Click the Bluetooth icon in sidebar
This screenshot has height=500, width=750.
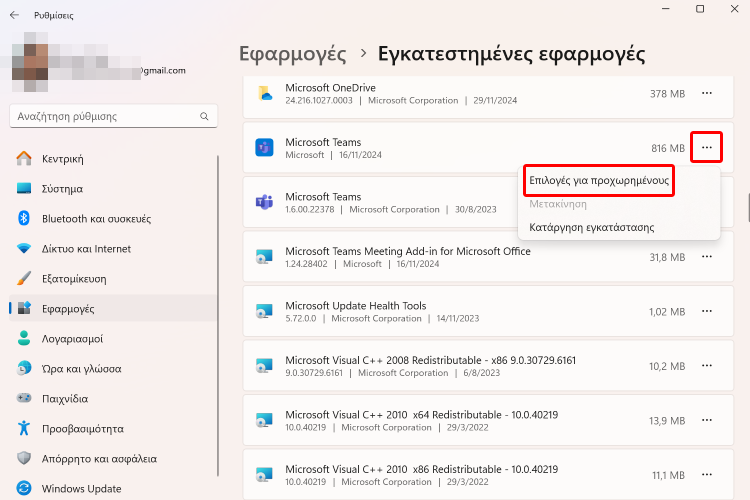pos(24,219)
